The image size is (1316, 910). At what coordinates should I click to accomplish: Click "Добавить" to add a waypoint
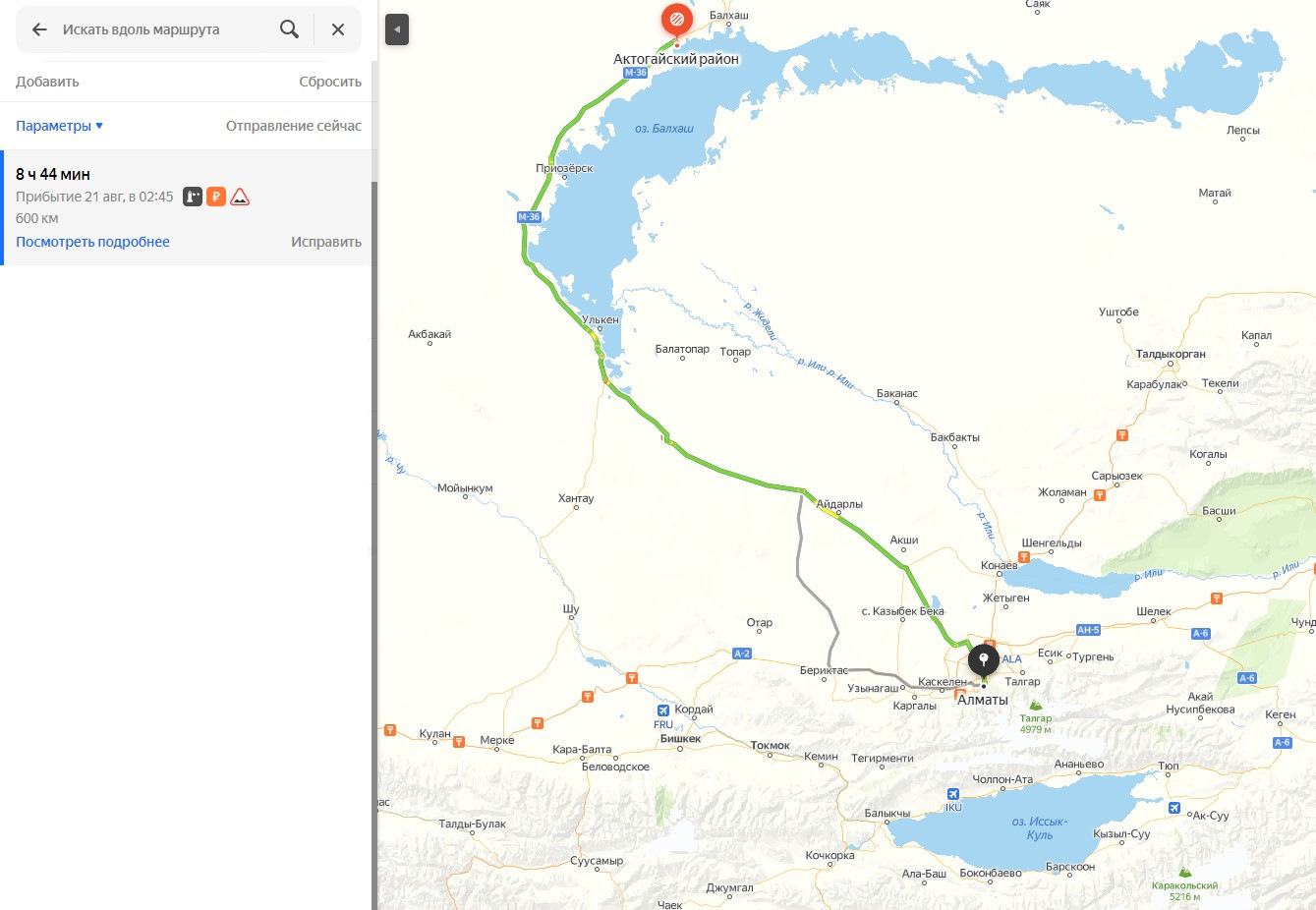(47, 82)
